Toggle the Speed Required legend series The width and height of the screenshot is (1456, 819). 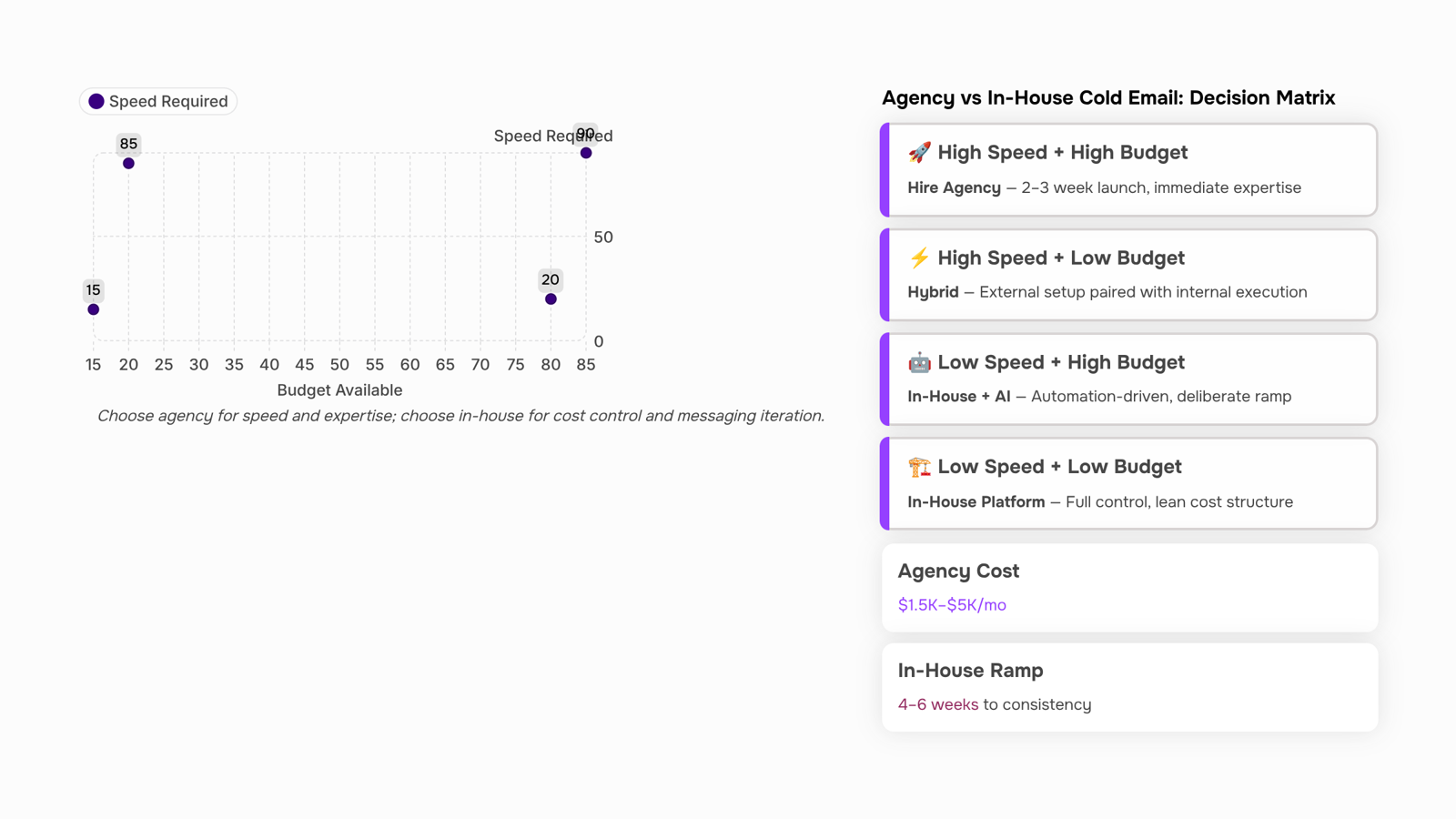tap(158, 101)
